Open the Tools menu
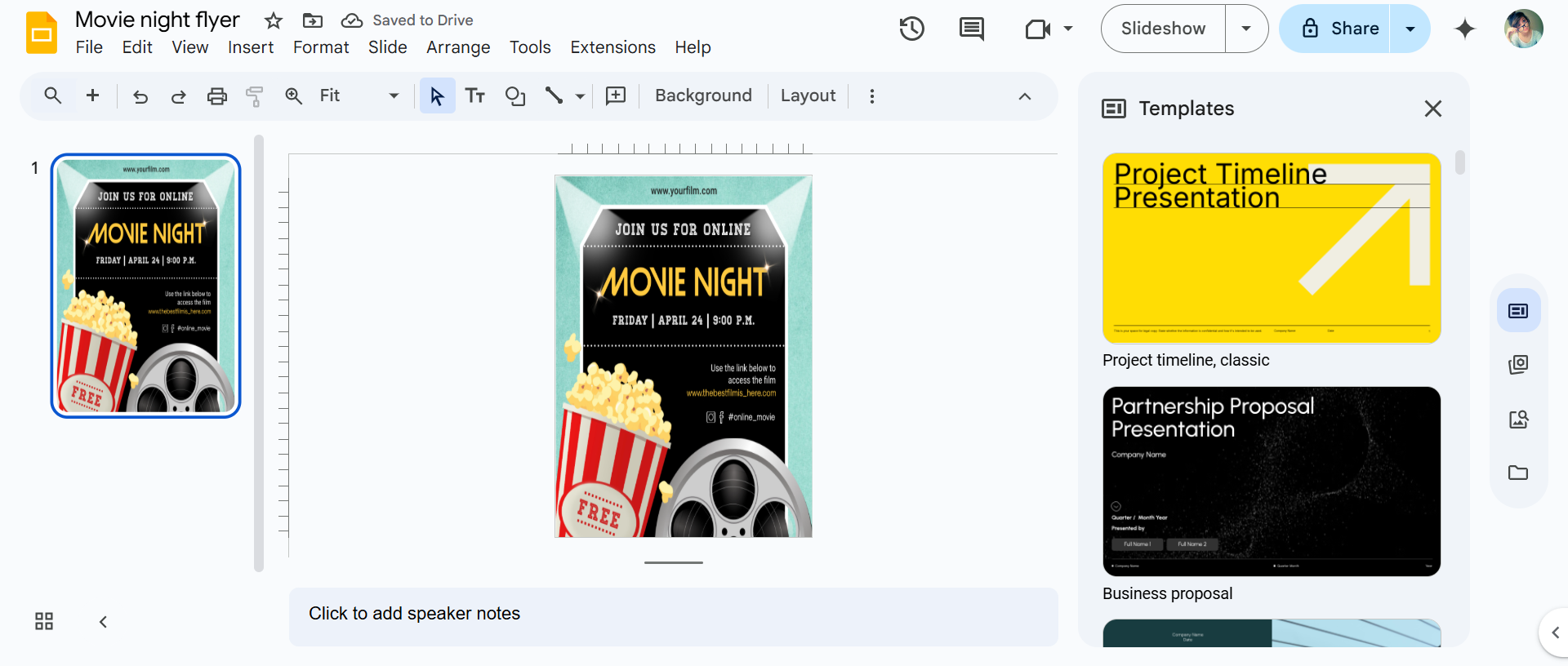This screenshot has width=1568, height=666. pyautogui.click(x=530, y=47)
